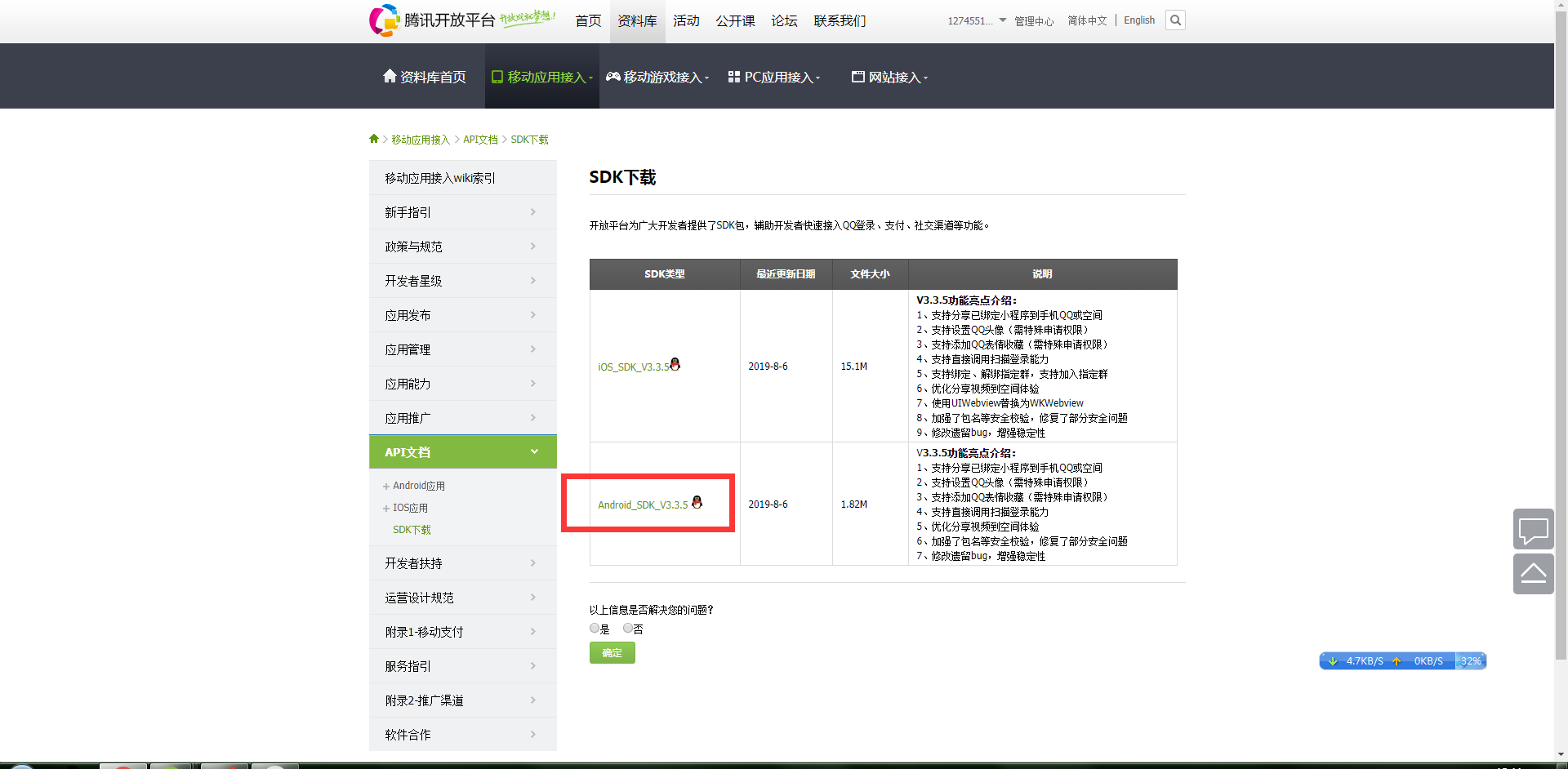Screen dimensions: 1568x769
Task: Expand 应用能力 sidebar section
Action: pos(462,384)
